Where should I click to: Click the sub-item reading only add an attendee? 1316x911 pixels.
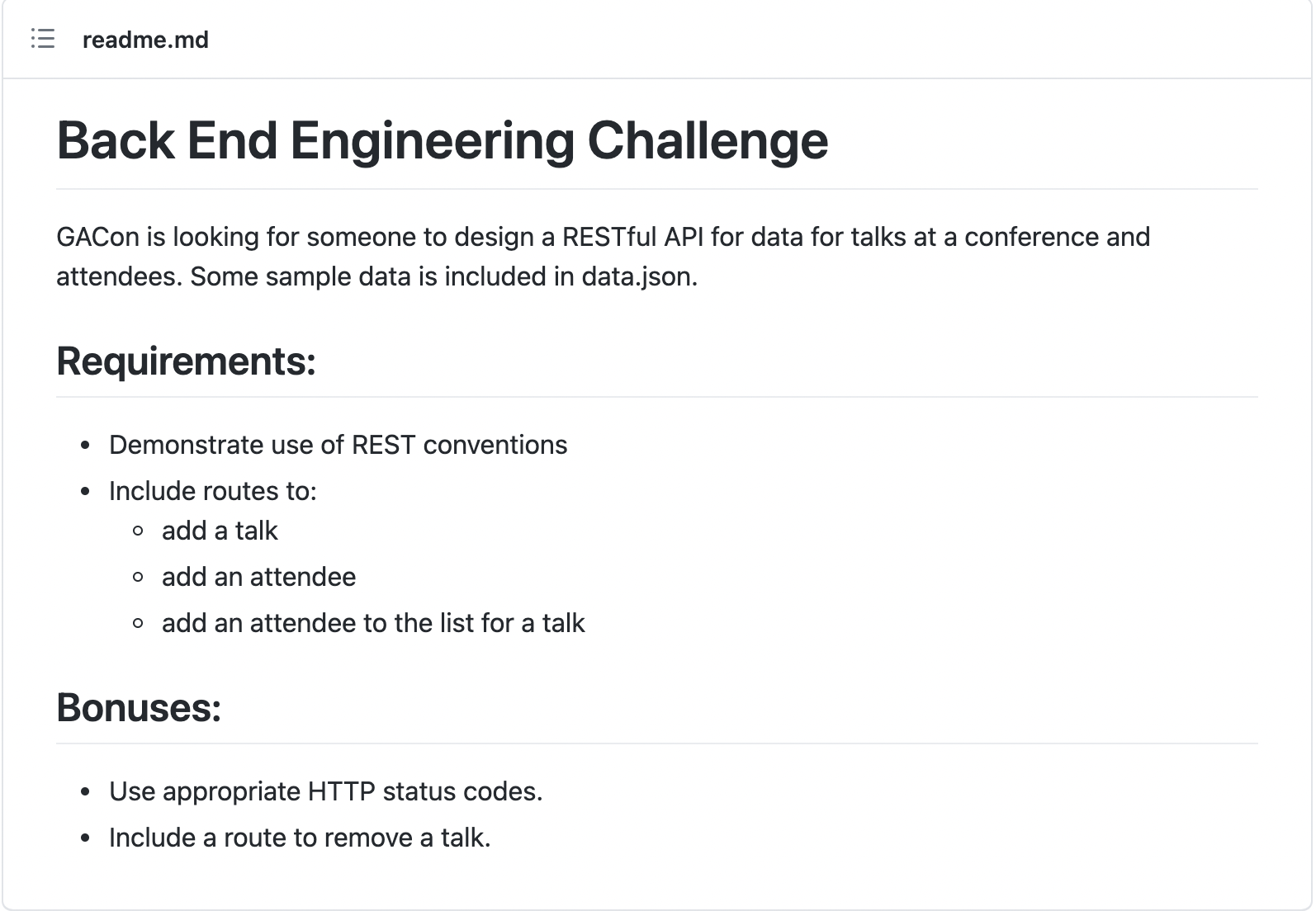258,577
